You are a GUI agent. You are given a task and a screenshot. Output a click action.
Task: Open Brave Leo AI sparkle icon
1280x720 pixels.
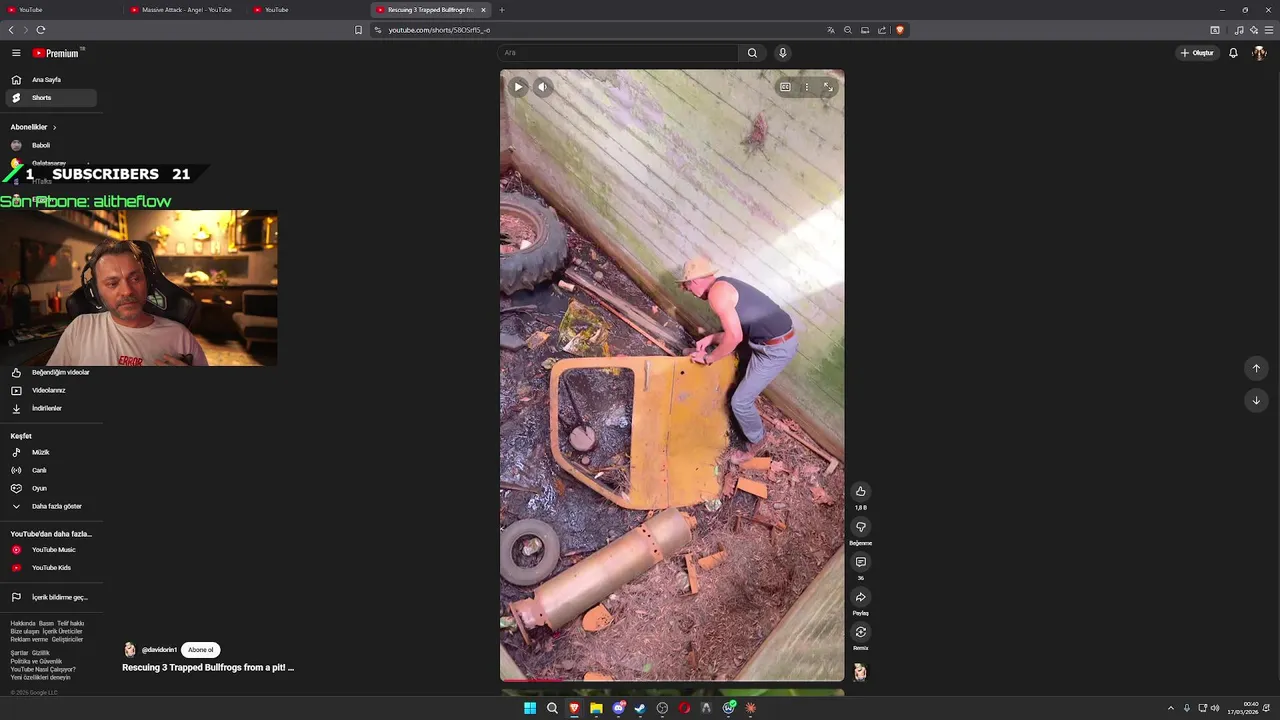[x=1254, y=30]
